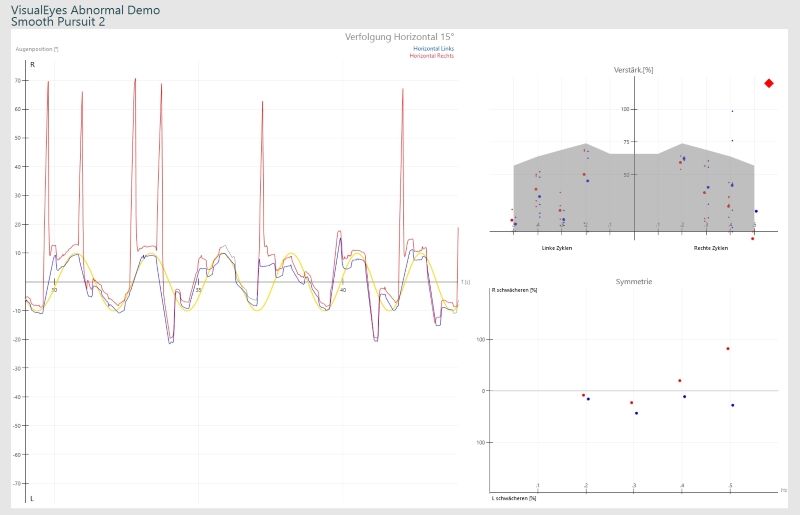Click red symmetry point at 0.2 Hz

click(x=583, y=395)
